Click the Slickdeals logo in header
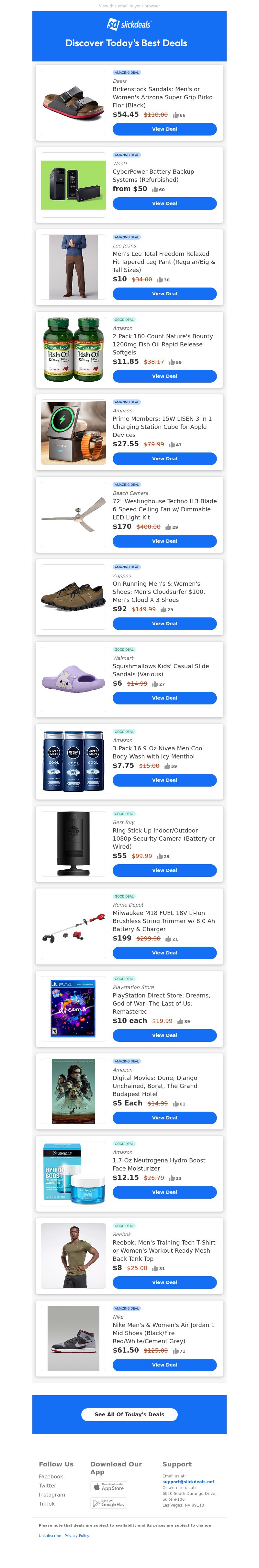This screenshot has height=1568, width=259. tap(129, 24)
